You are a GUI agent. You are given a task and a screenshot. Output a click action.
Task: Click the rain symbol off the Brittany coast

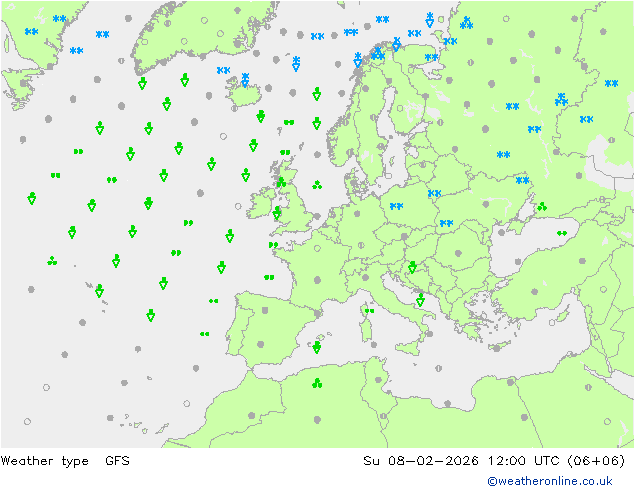(x=273, y=245)
